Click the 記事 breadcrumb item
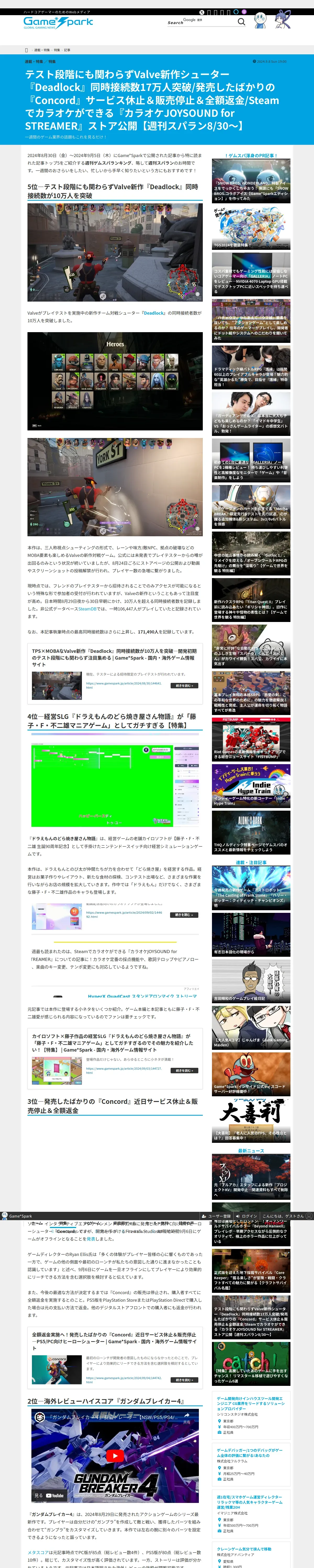 [x=67, y=50]
